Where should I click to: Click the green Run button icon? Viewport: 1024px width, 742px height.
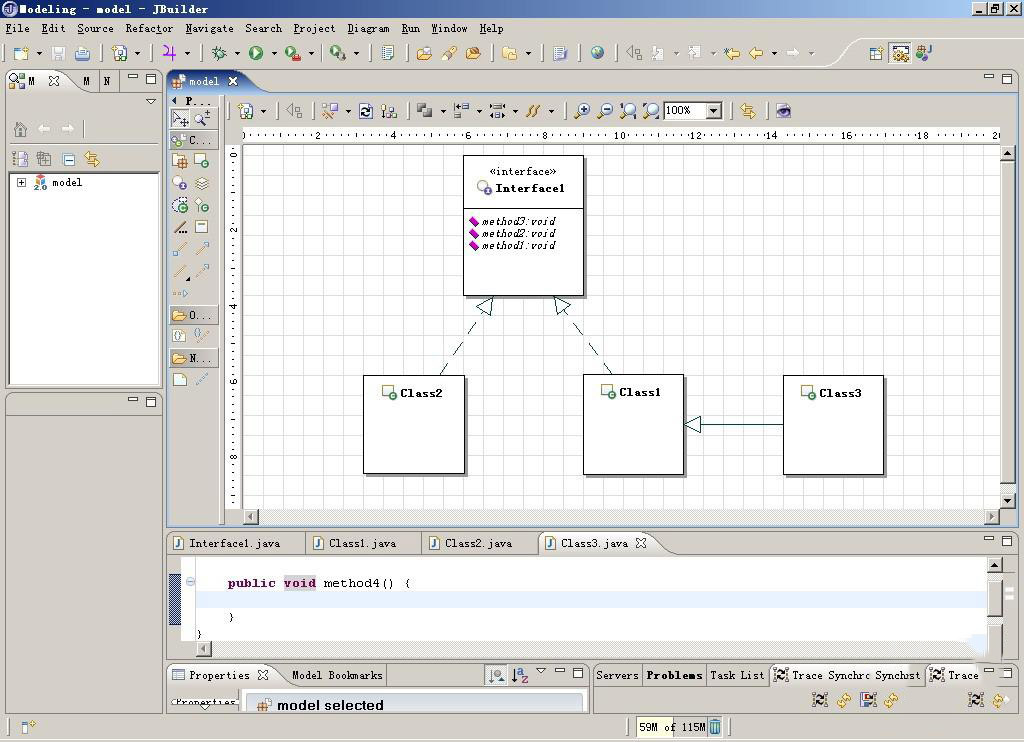point(256,53)
